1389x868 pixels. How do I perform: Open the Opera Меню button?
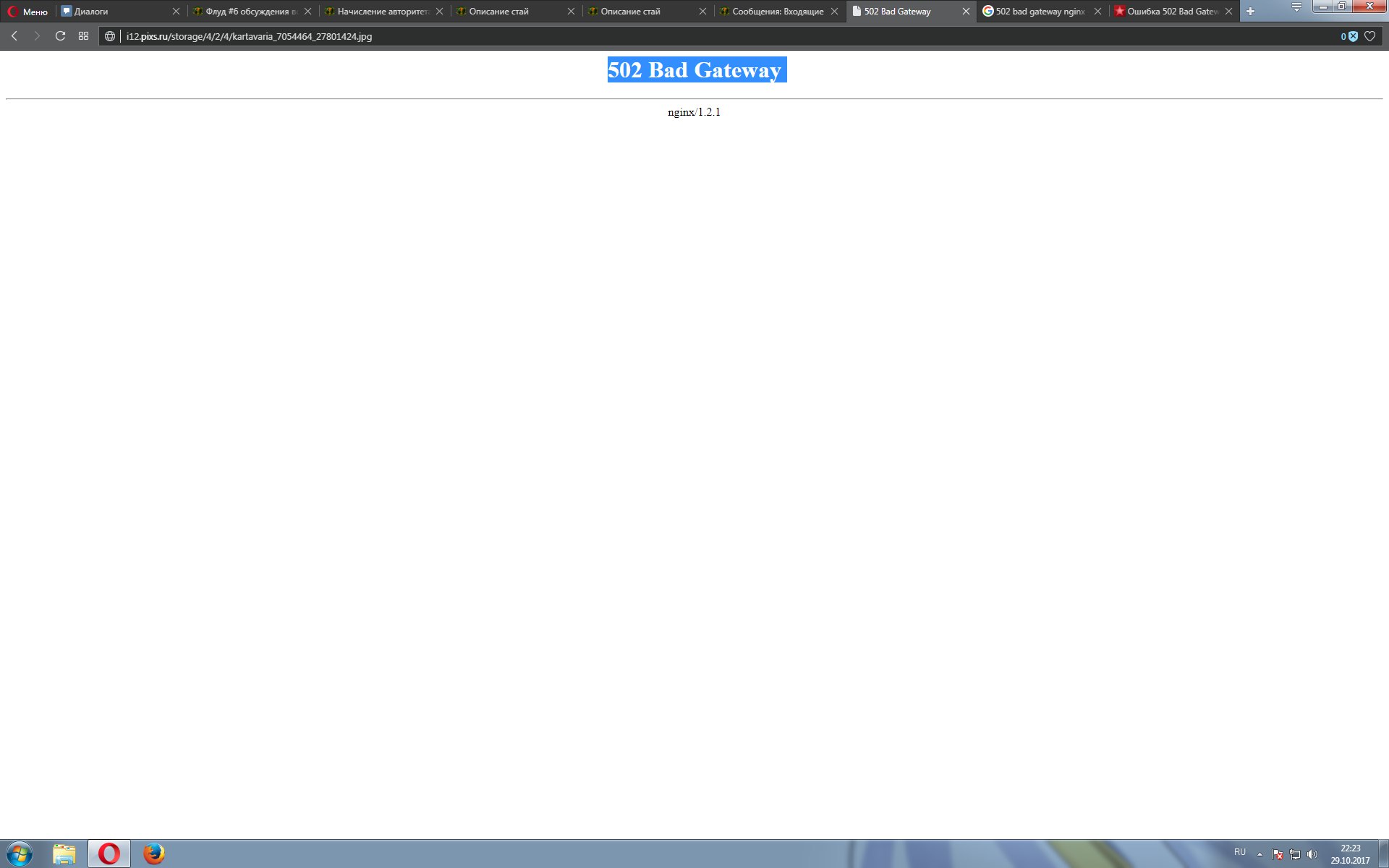point(28,12)
